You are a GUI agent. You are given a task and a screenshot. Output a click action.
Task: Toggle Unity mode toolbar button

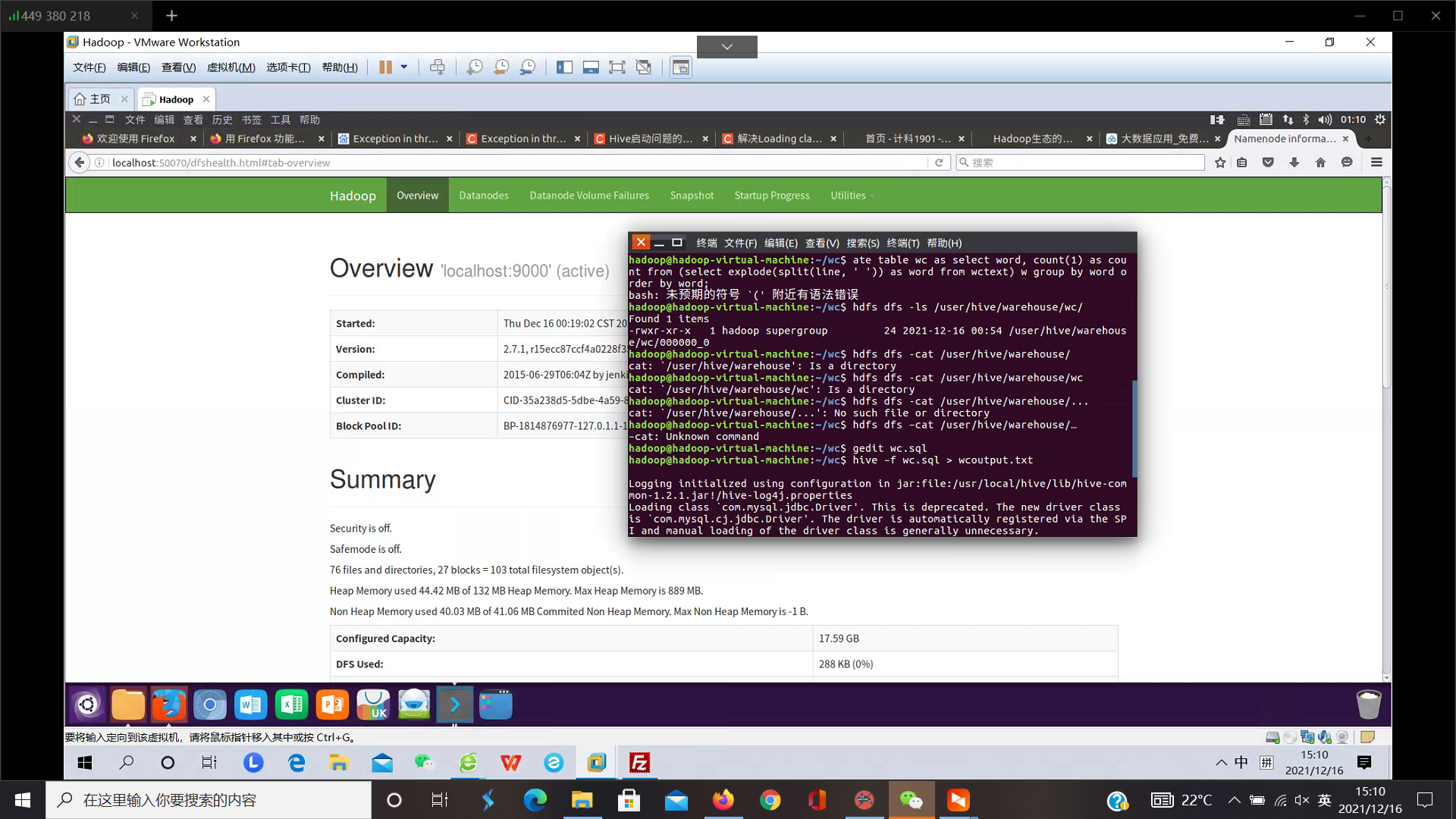644,67
